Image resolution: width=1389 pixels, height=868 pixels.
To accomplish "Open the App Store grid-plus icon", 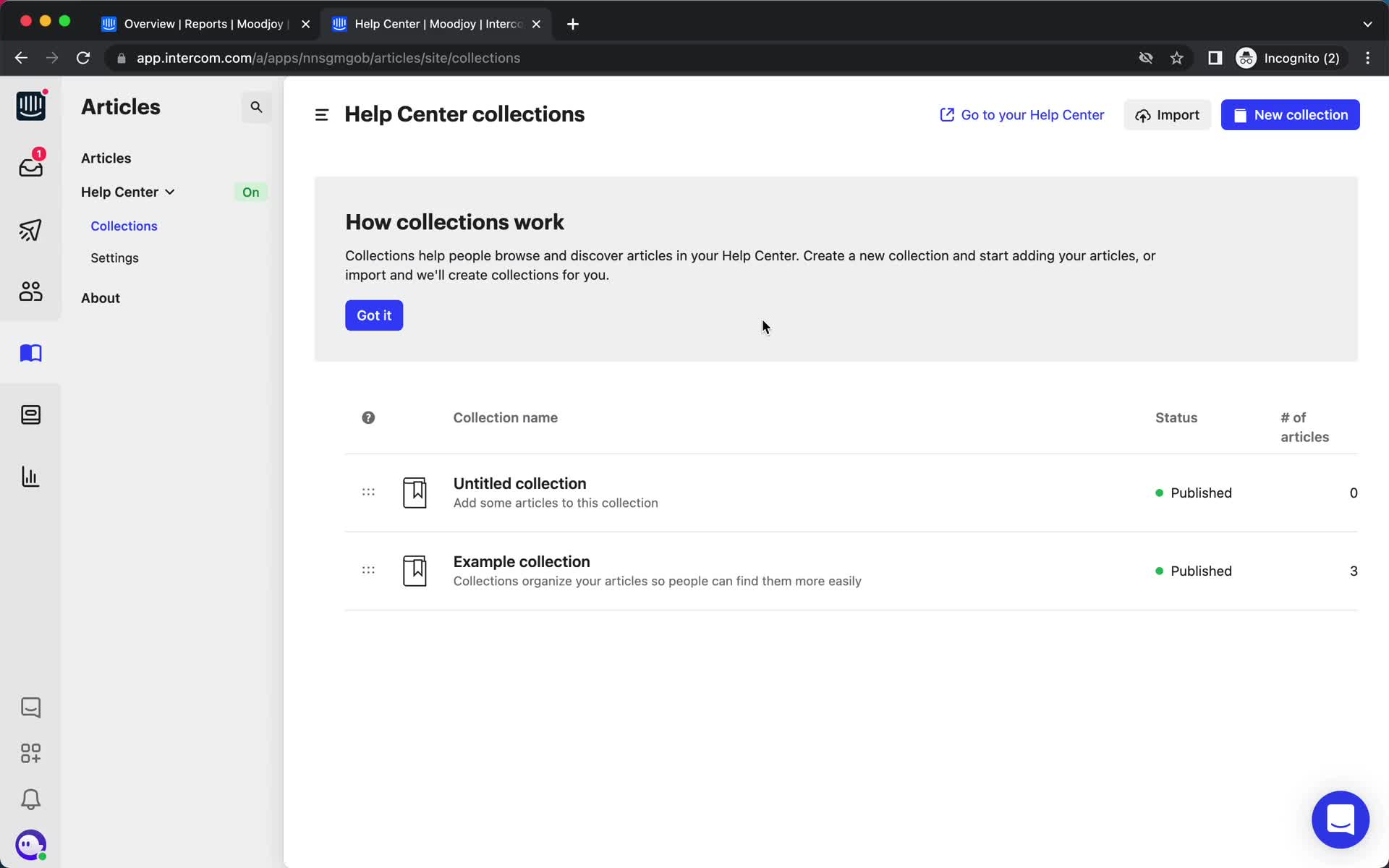I will tap(30, 753).
